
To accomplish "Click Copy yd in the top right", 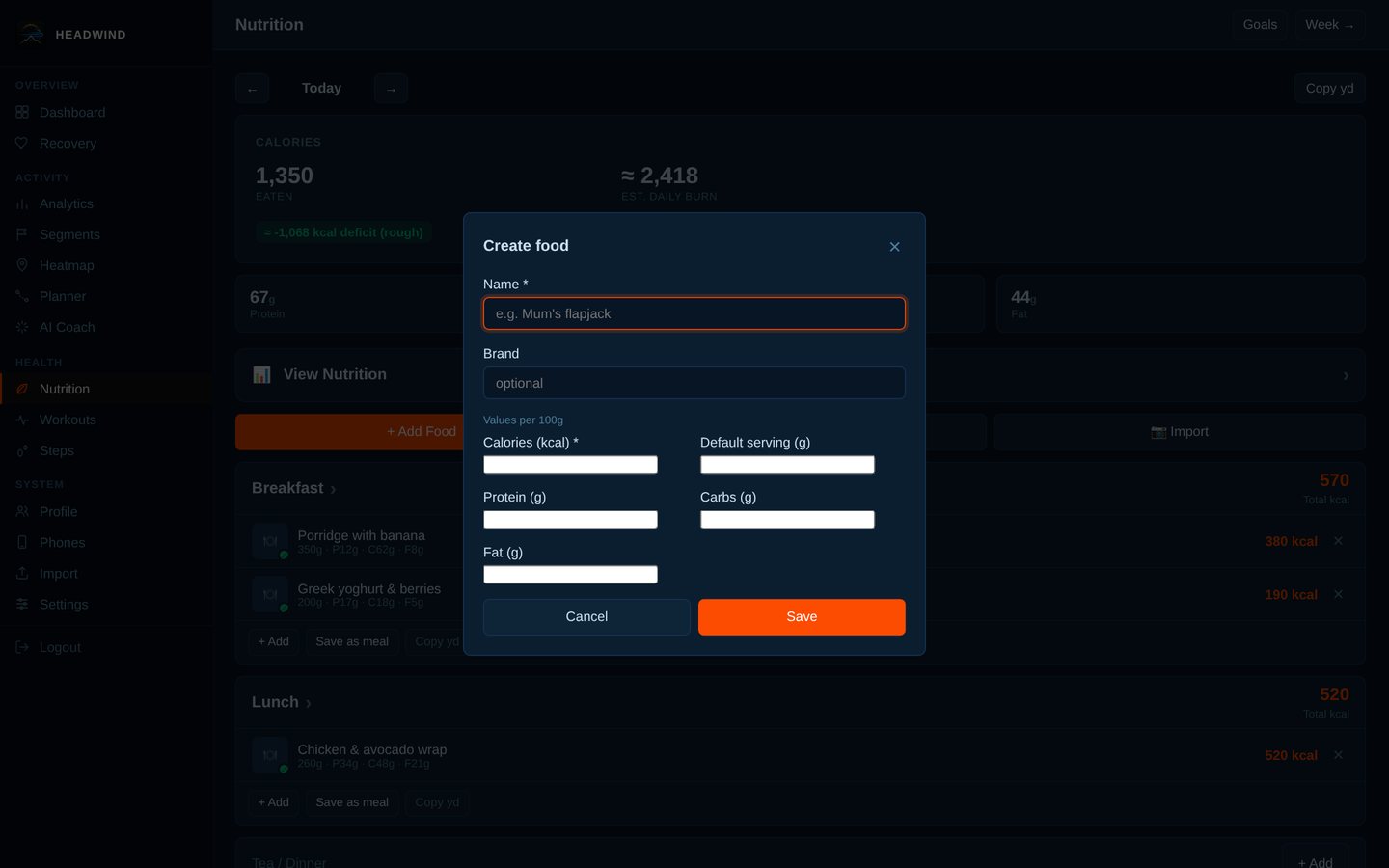I will click(x=1329, y=89).
